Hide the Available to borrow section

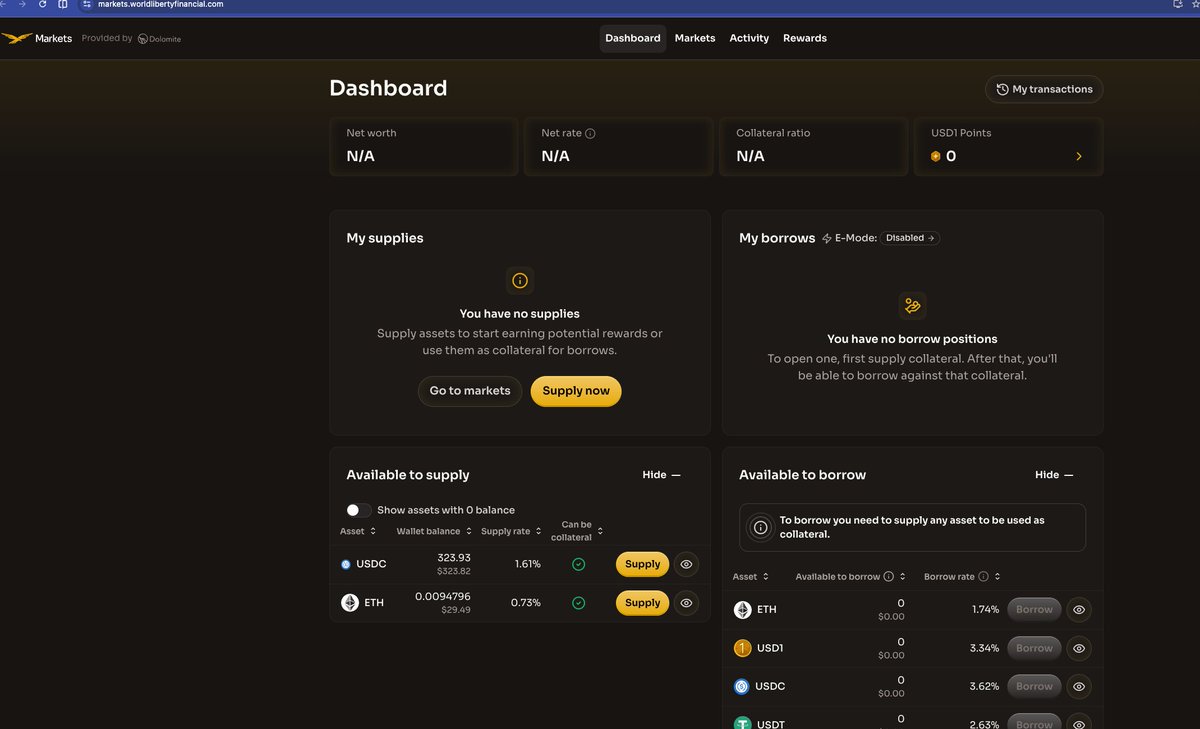pos(1054,475)
